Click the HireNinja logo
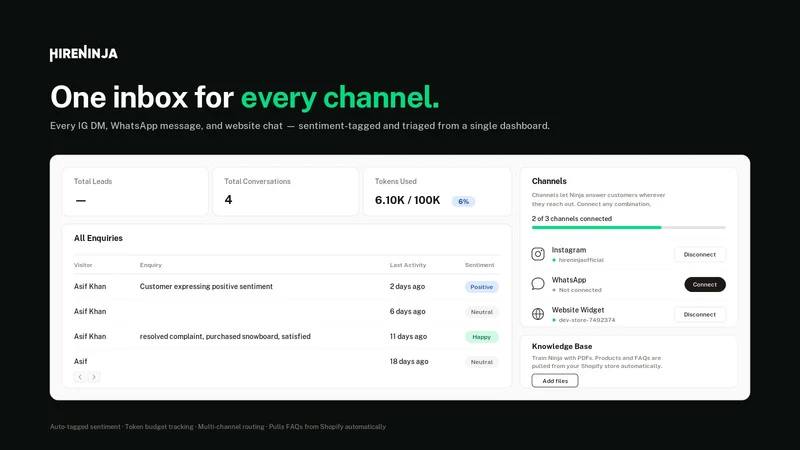The height and width of the screenshot is (450, 800). pos(84,54)
